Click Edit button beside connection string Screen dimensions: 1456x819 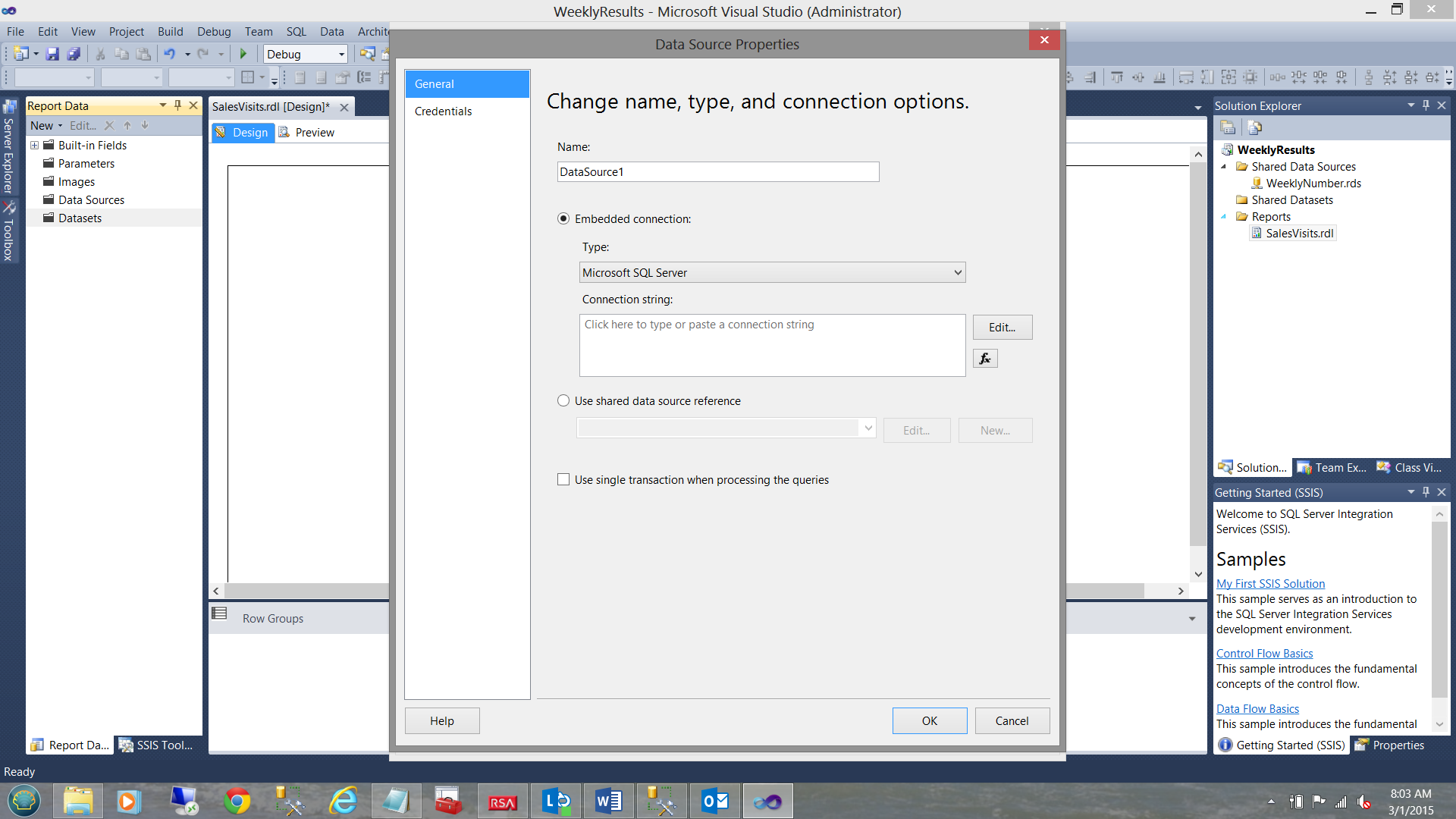point(1002,328)
